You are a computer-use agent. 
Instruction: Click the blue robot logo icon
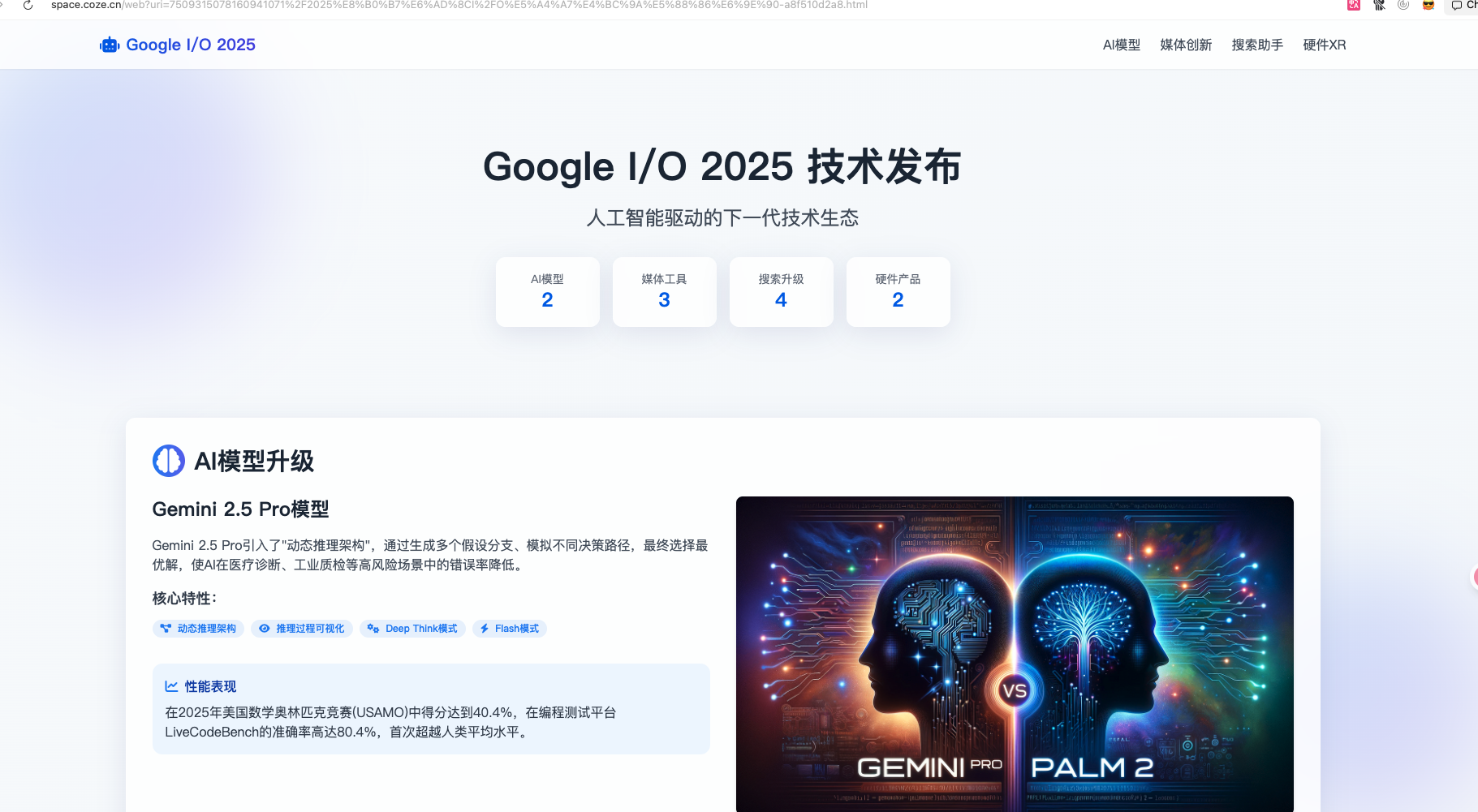110,45
